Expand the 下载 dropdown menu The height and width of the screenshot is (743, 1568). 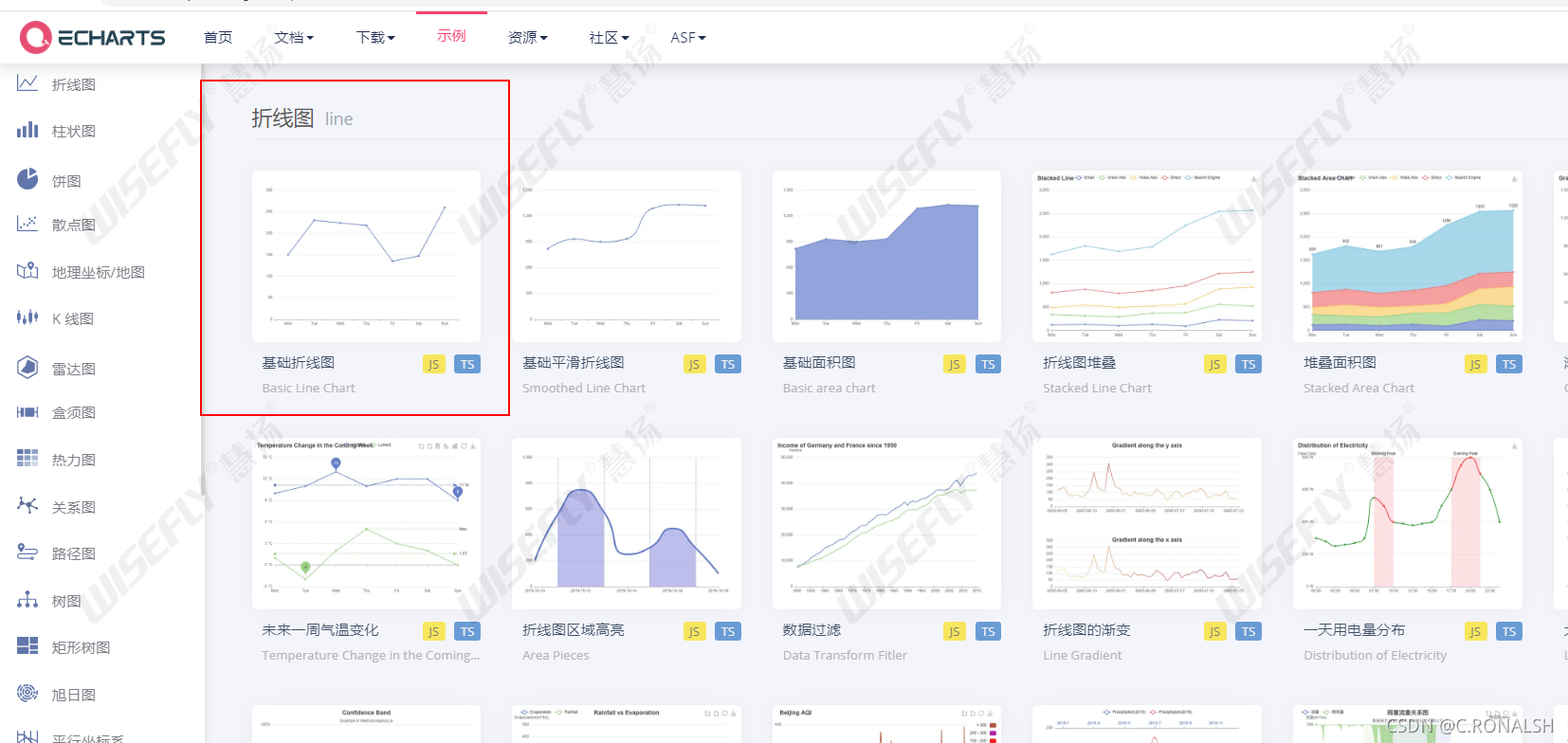click(x=375, y=38)
